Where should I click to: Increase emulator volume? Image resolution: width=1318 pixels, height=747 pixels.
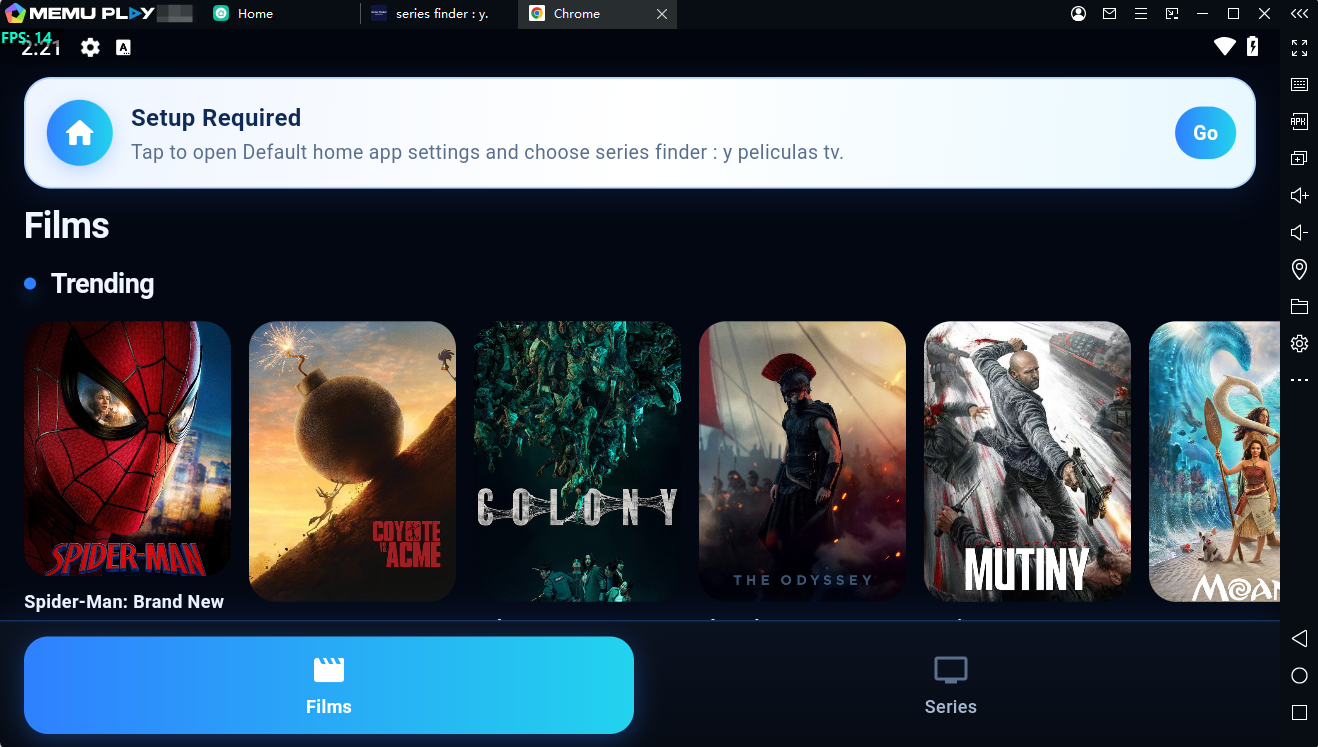tap(1299, 195)
